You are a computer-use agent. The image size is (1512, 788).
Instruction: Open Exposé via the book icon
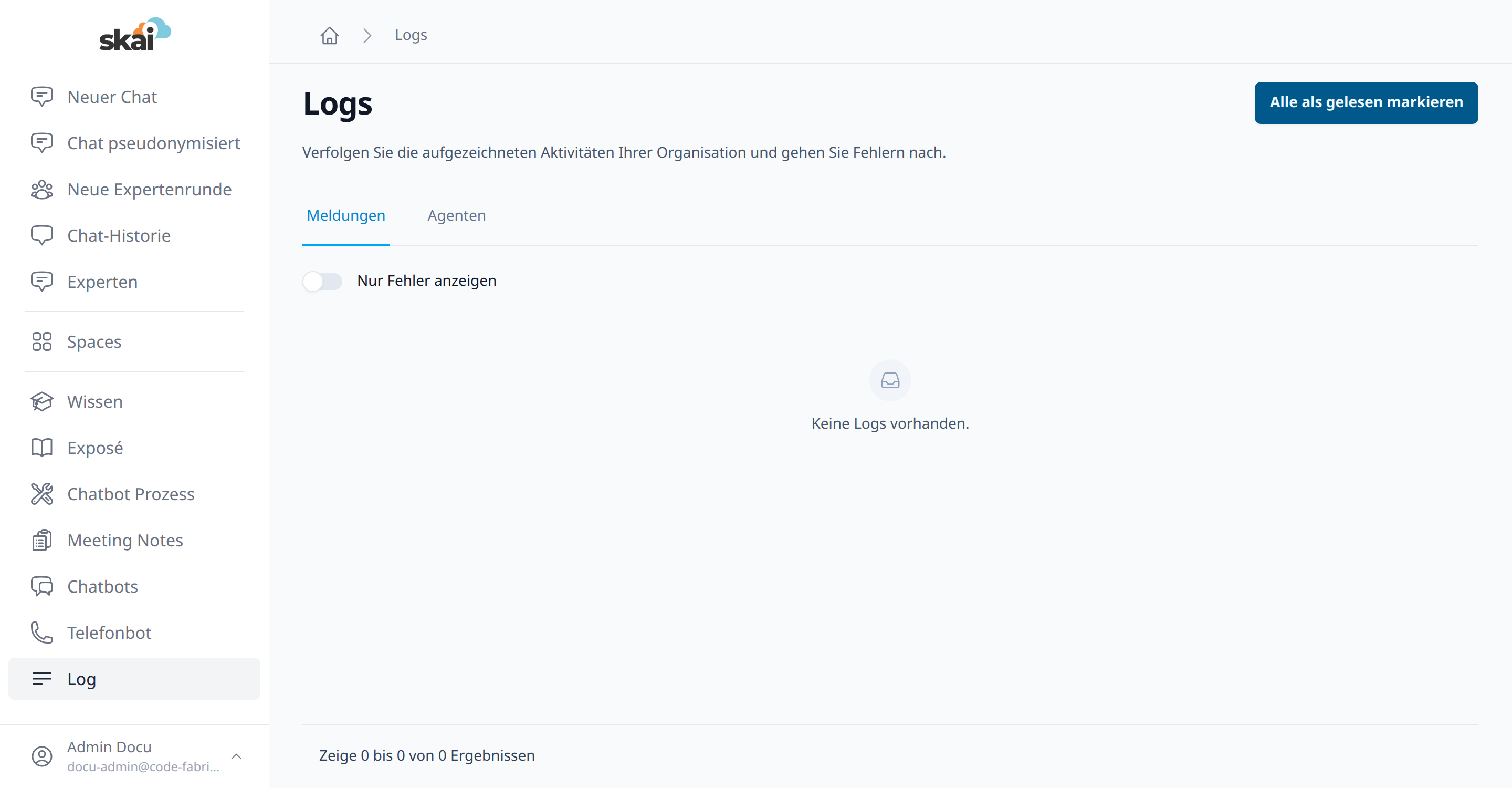41,448
